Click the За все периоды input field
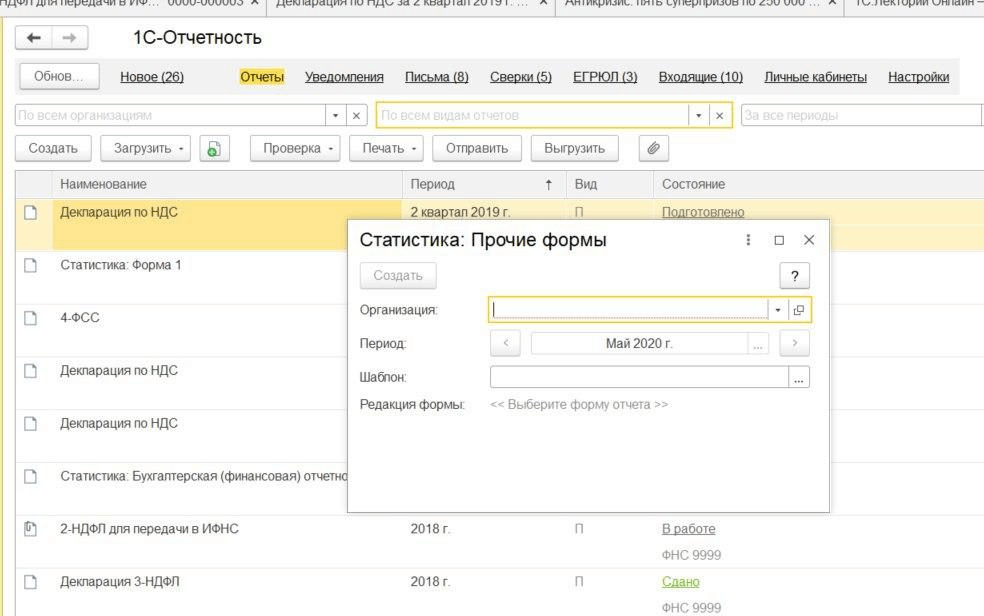This screenshot has width=984, height=616. pos(860,115)
